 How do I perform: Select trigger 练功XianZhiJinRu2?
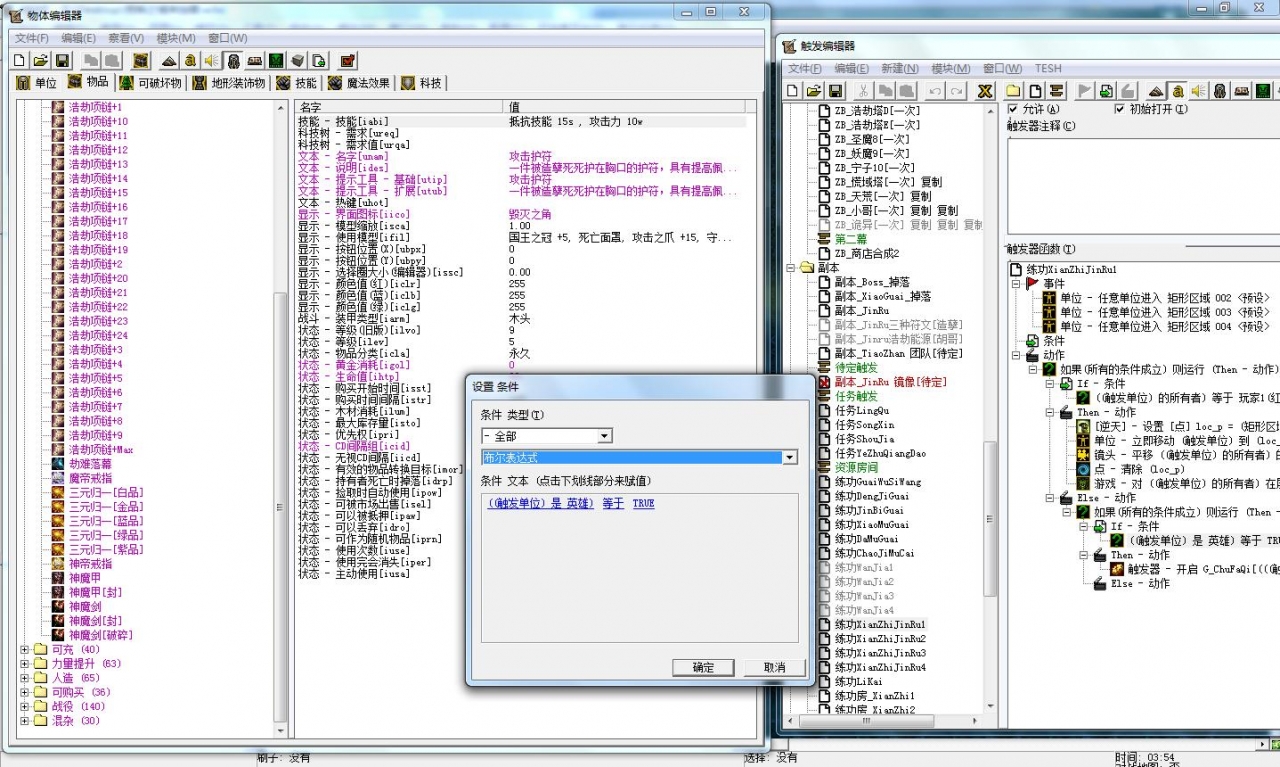click(x=880, y=638)
